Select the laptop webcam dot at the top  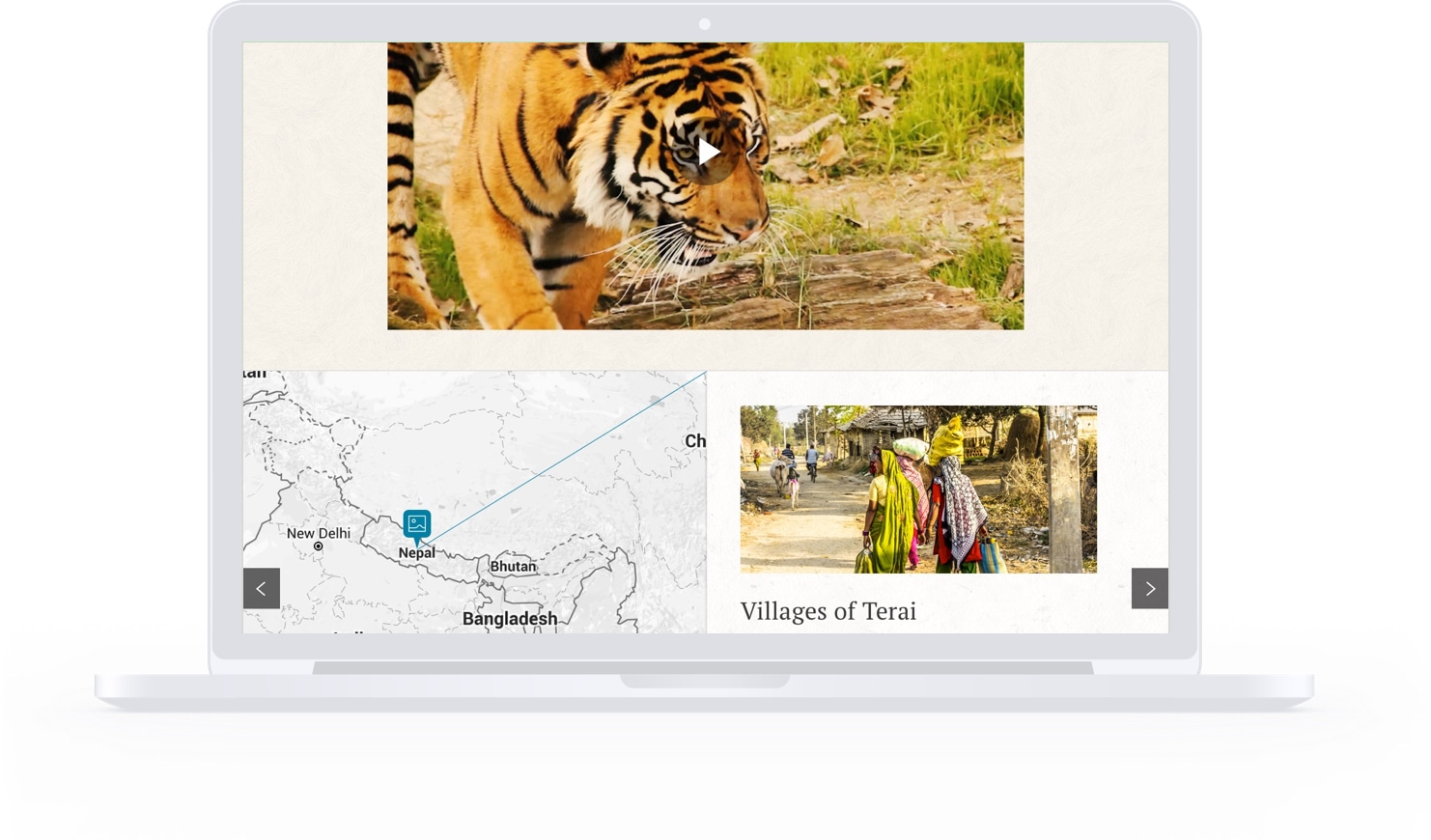(705, 24)
